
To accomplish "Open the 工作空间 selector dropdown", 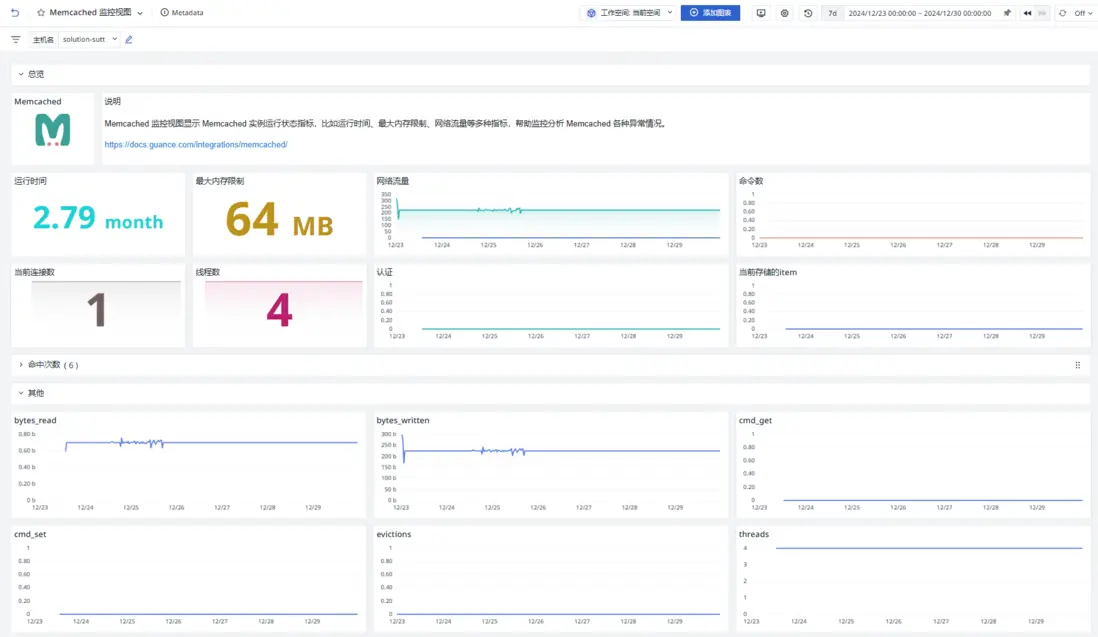I will click(630, 13).
